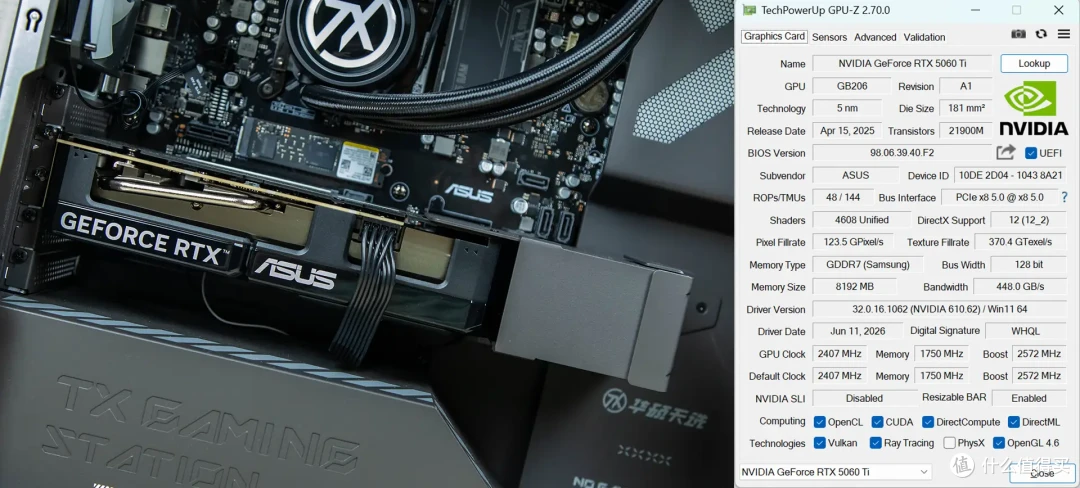Click the screenshot camera icon
This screenshot has height=488, width=1080.
tap(1018, 34)
